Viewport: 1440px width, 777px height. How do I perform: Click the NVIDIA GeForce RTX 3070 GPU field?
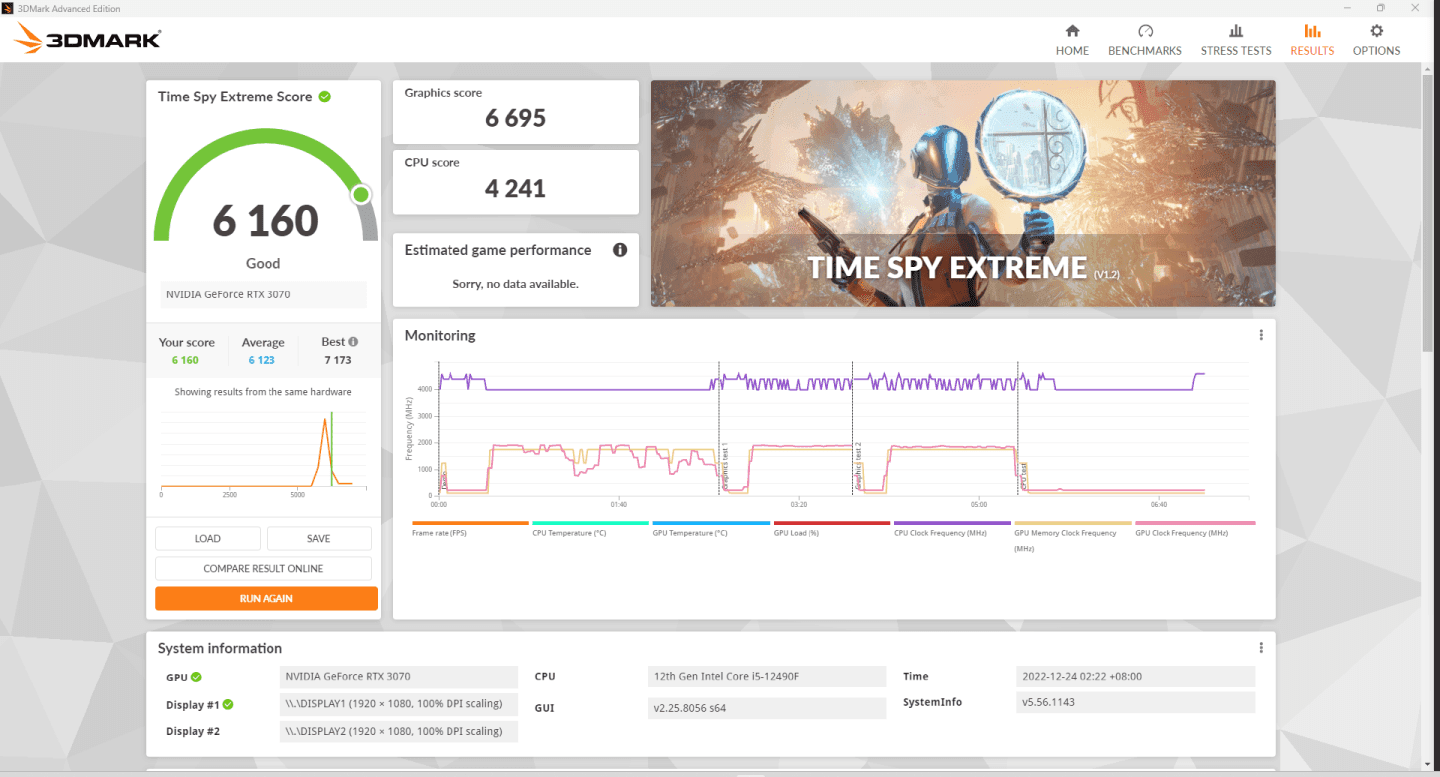[399, 677]
